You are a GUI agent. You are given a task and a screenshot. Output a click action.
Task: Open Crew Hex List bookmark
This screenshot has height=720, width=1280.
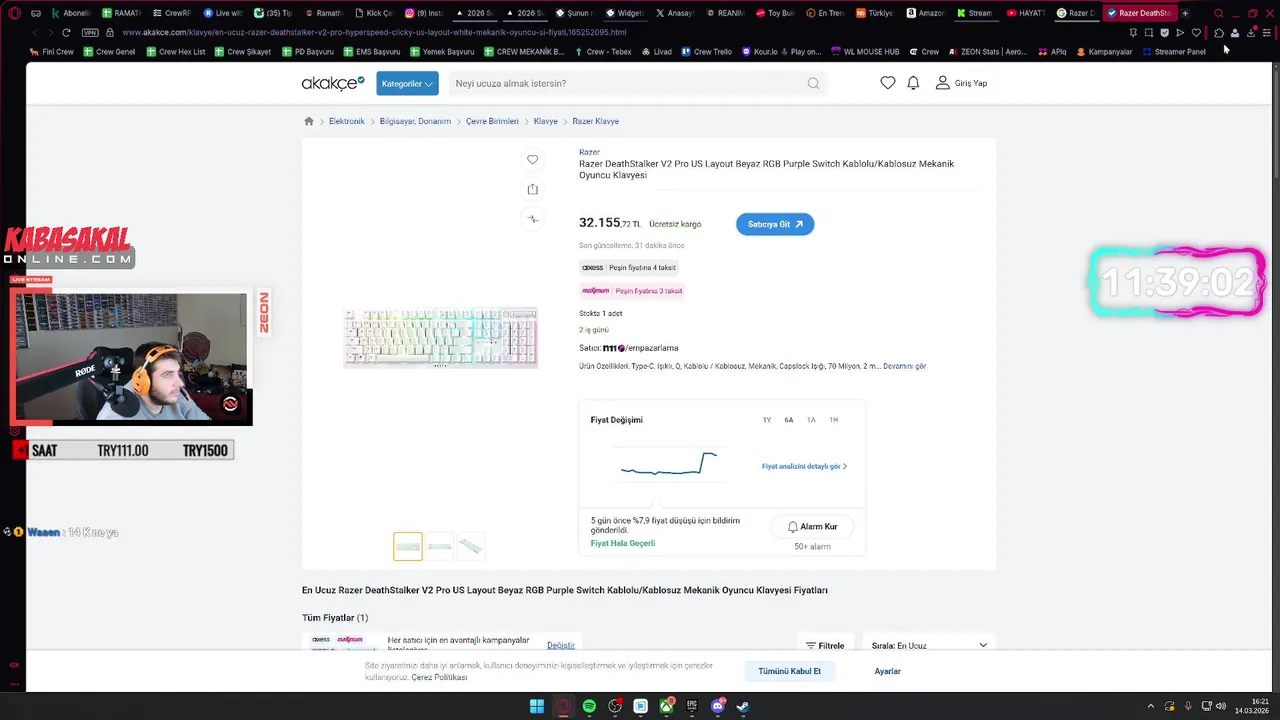coord(176,51)
